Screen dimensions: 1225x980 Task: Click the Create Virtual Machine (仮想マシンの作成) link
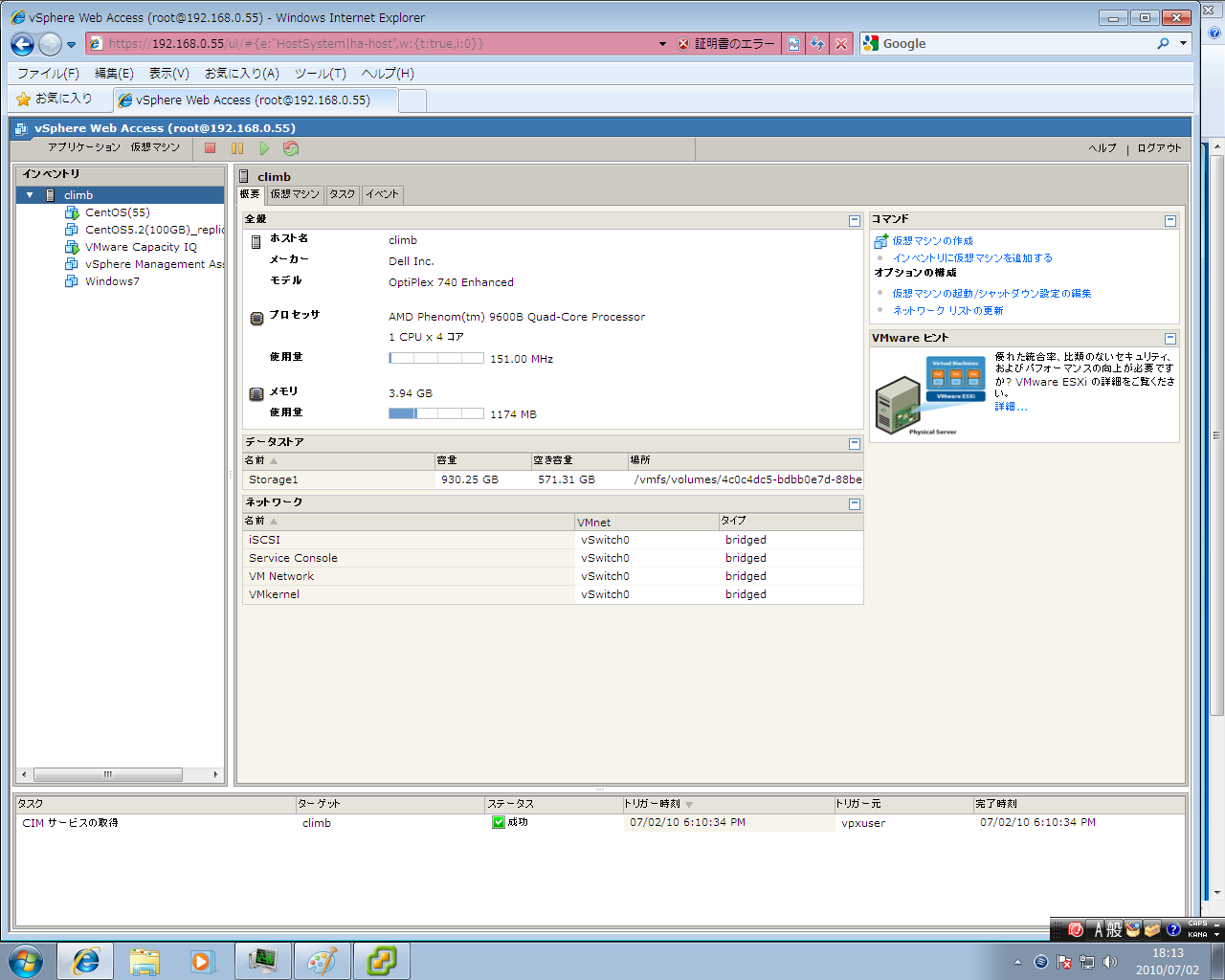[x=932, y=241]
